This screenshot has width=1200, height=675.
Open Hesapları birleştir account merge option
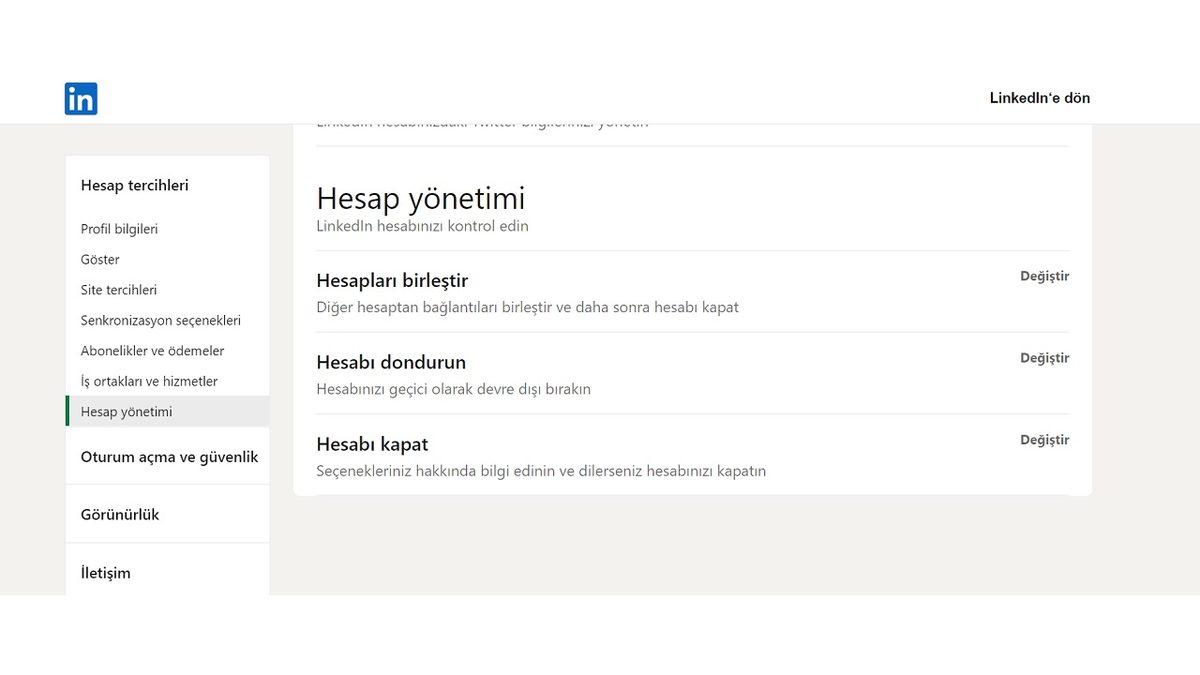point(391,280)
